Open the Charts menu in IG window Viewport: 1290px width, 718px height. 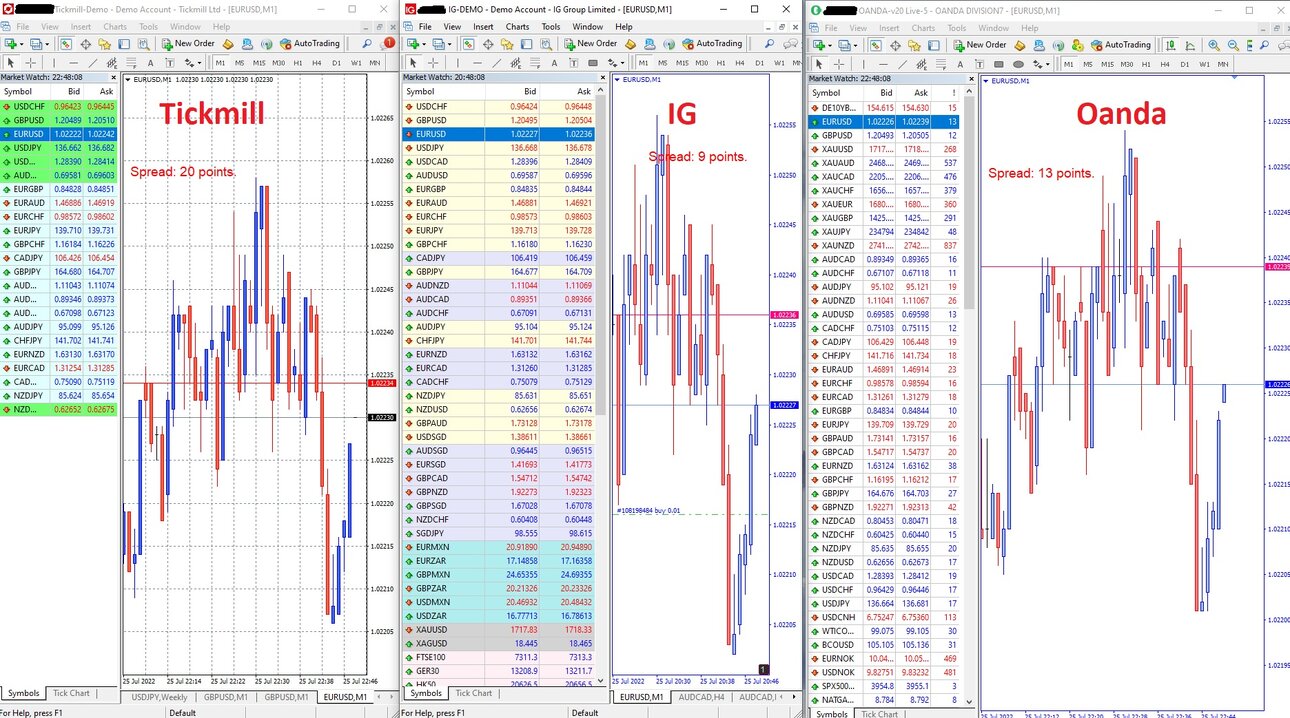click(517, 27)
